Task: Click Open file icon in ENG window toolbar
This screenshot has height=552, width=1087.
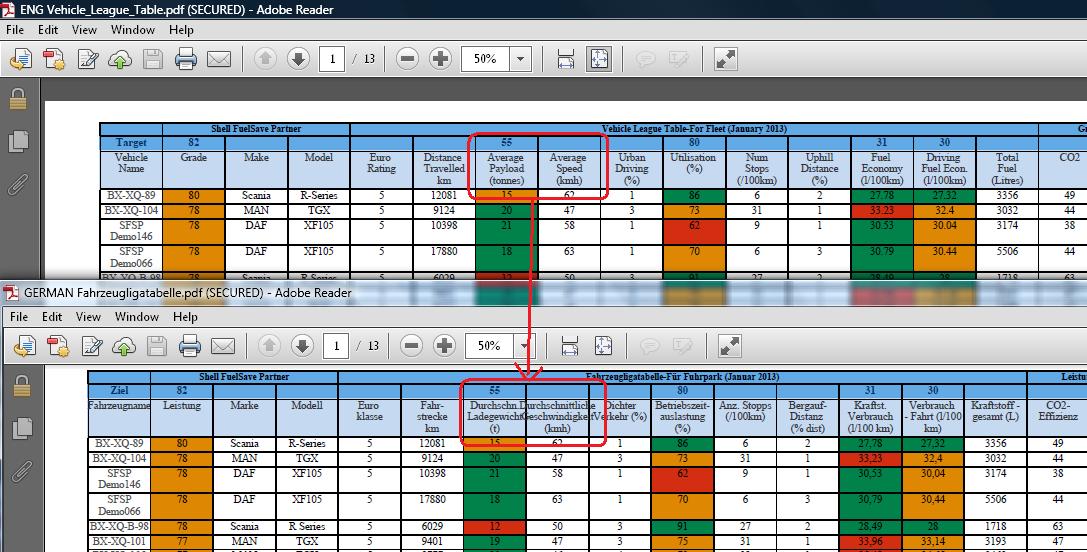Action: tap(21, 60)
